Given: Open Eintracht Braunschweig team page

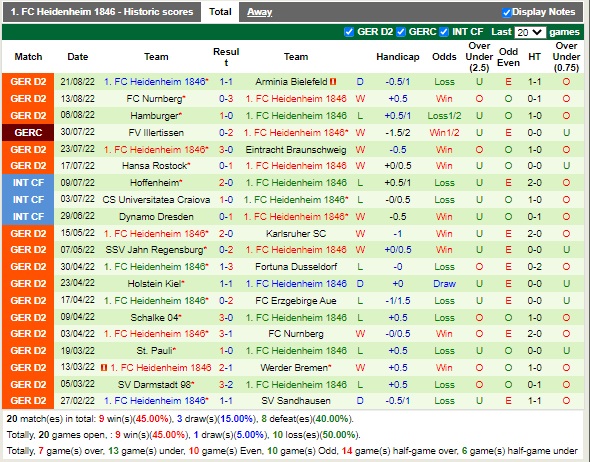Looking at the screenshot, I should 296,150.
